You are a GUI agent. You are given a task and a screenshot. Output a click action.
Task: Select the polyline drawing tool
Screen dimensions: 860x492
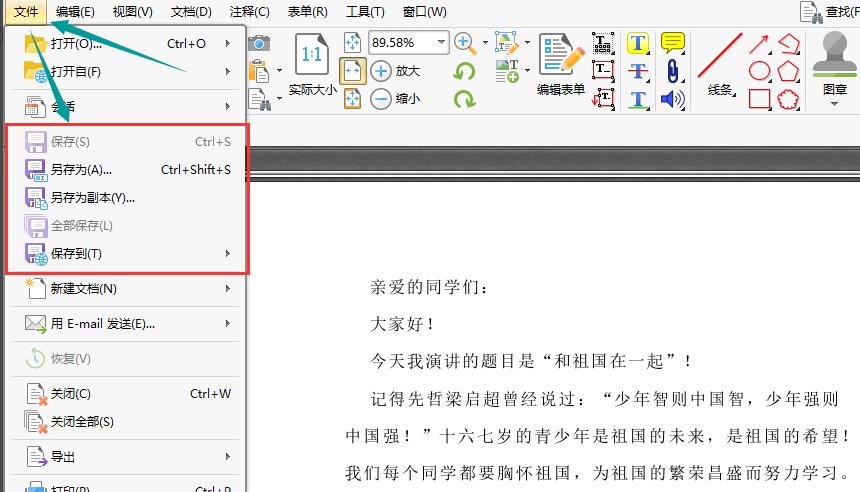click(x=789, y=44)
